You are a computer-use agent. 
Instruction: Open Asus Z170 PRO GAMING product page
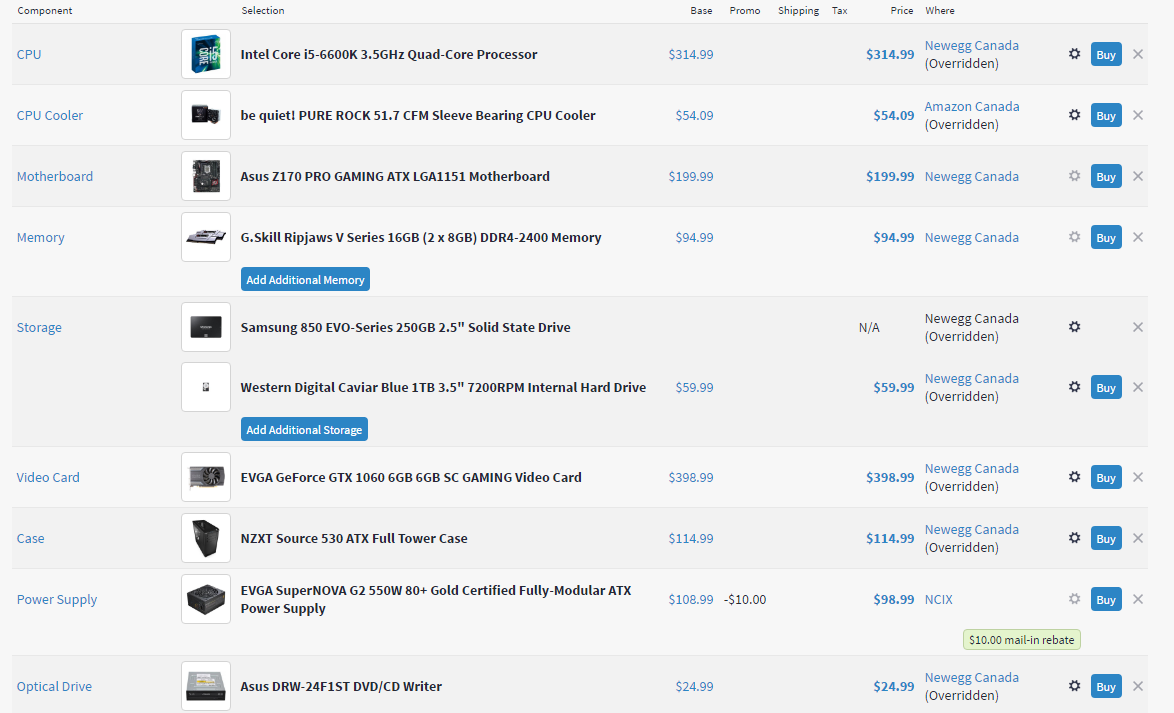coord(395,176)
